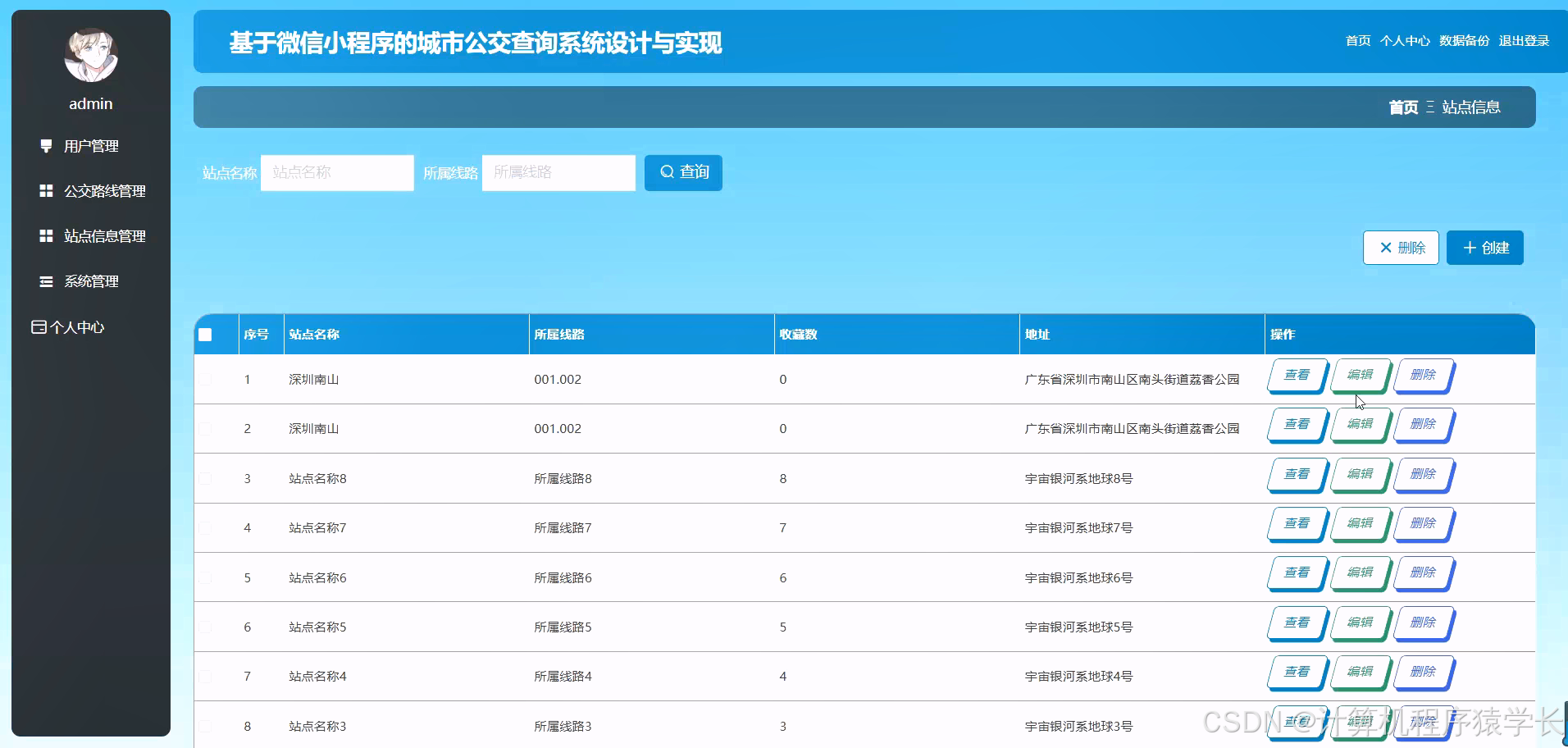
Task: Open 首页 in the top navigation
Action: pos(1357,40)
